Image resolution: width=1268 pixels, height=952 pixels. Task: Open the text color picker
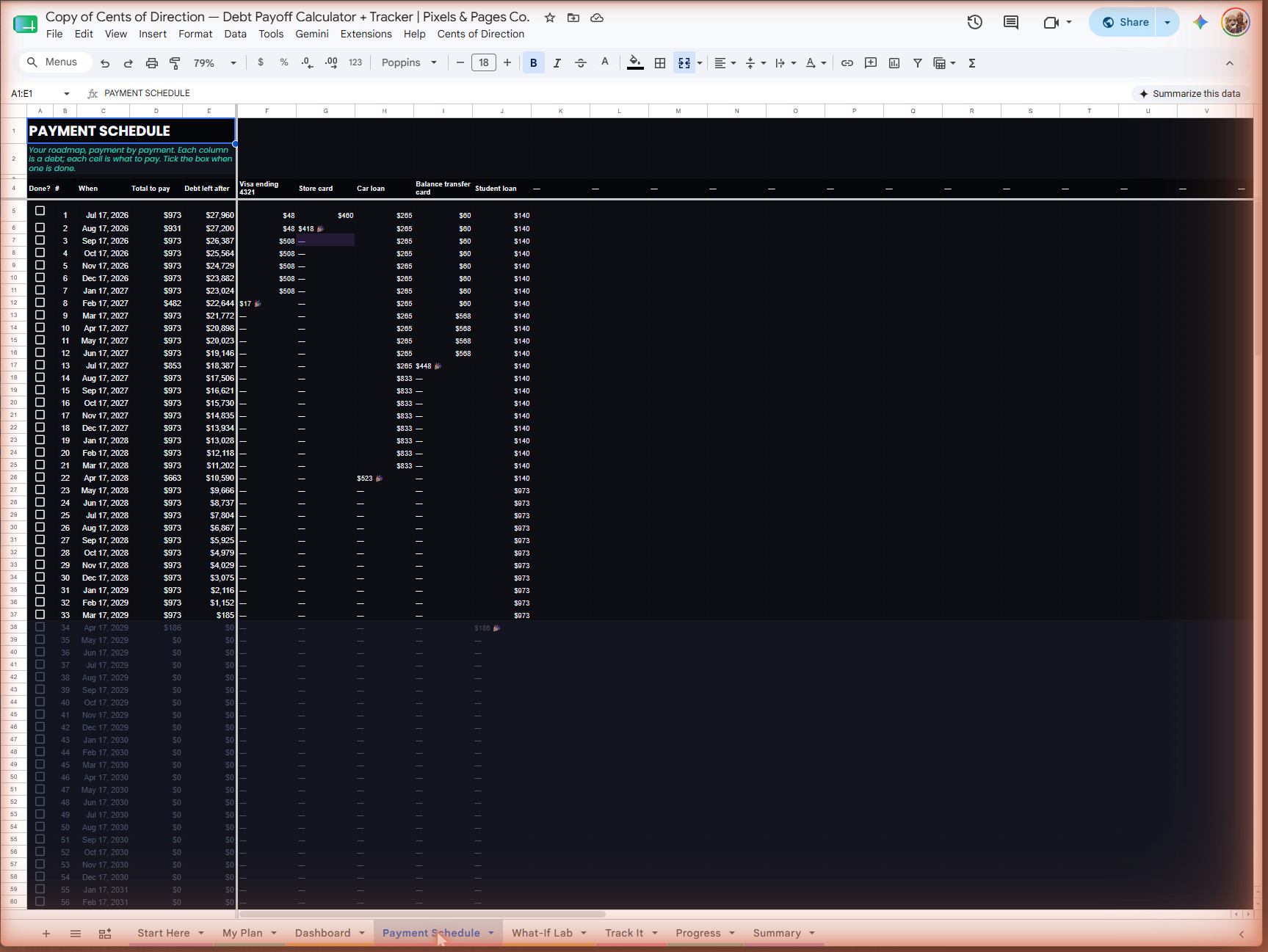pyautogui.click(x=605, y=63)
